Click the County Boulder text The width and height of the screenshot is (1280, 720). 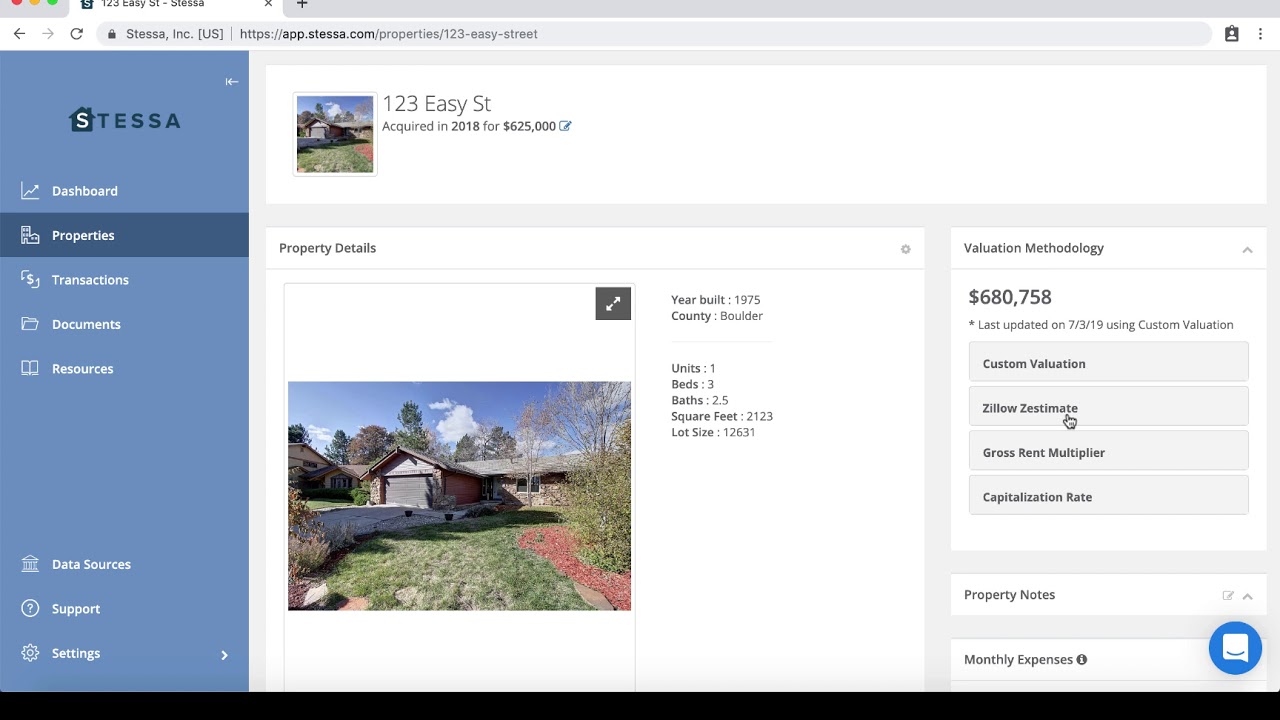tap(717, 316)
